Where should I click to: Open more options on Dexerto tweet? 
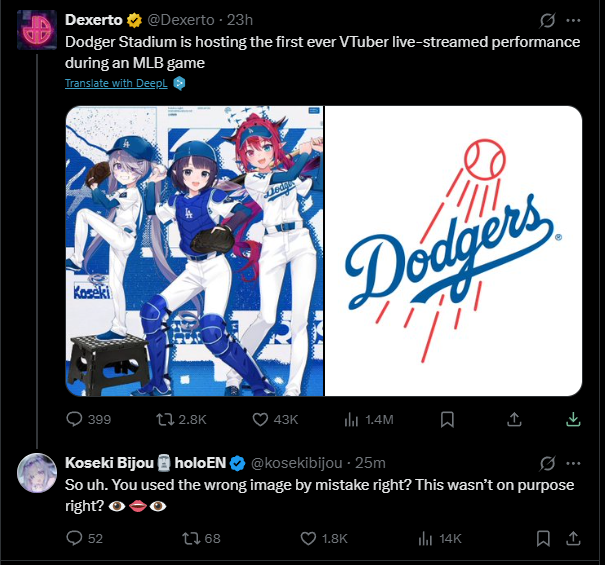click(x=573, y=20)
